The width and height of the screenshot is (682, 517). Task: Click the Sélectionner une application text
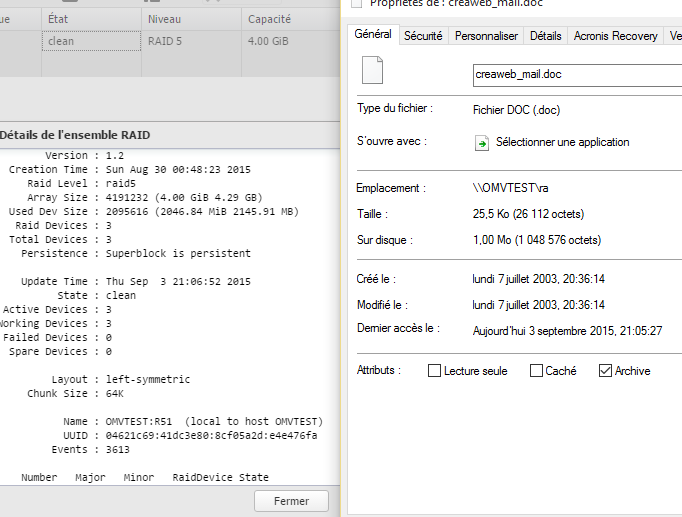click(562, 142)
